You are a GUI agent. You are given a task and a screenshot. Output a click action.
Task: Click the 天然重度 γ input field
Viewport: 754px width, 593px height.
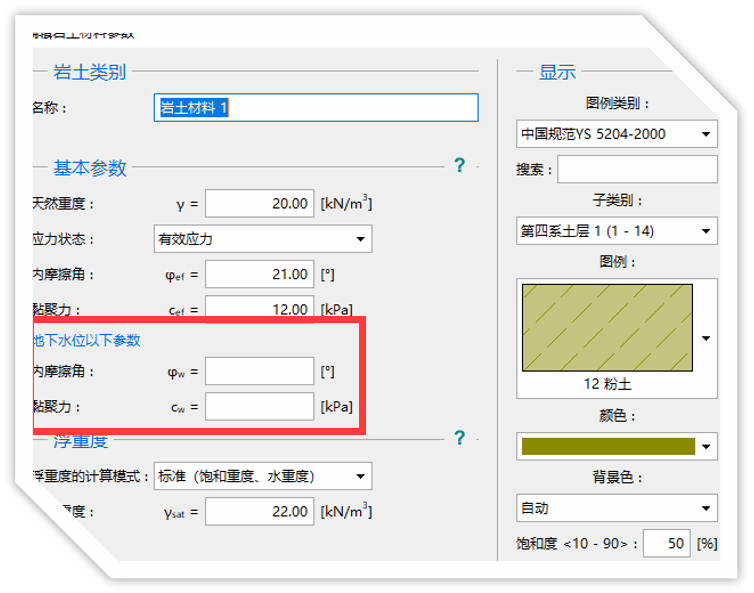click(259, 204)
